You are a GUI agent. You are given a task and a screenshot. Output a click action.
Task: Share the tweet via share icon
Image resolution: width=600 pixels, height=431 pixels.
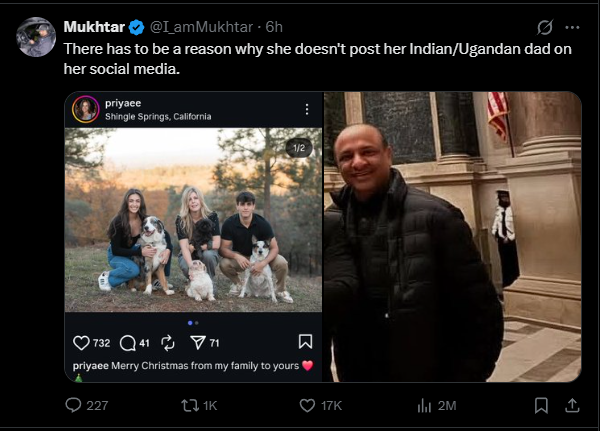(572, 405)
